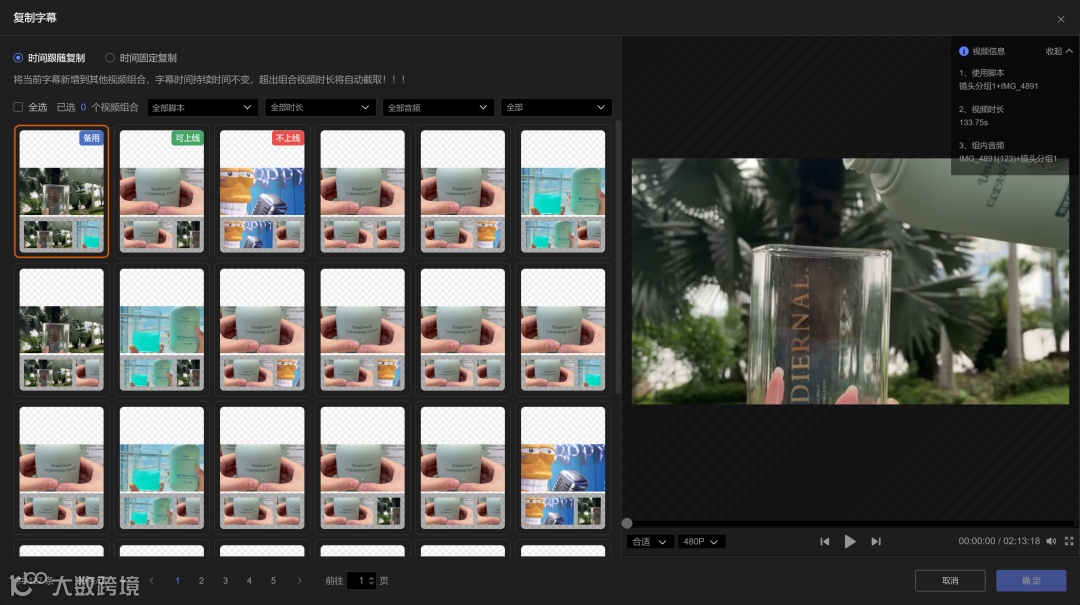Select the thumbnail tagged 备用
The width and height of the screenshot is (1080, 605).
(x=61, y=191)
